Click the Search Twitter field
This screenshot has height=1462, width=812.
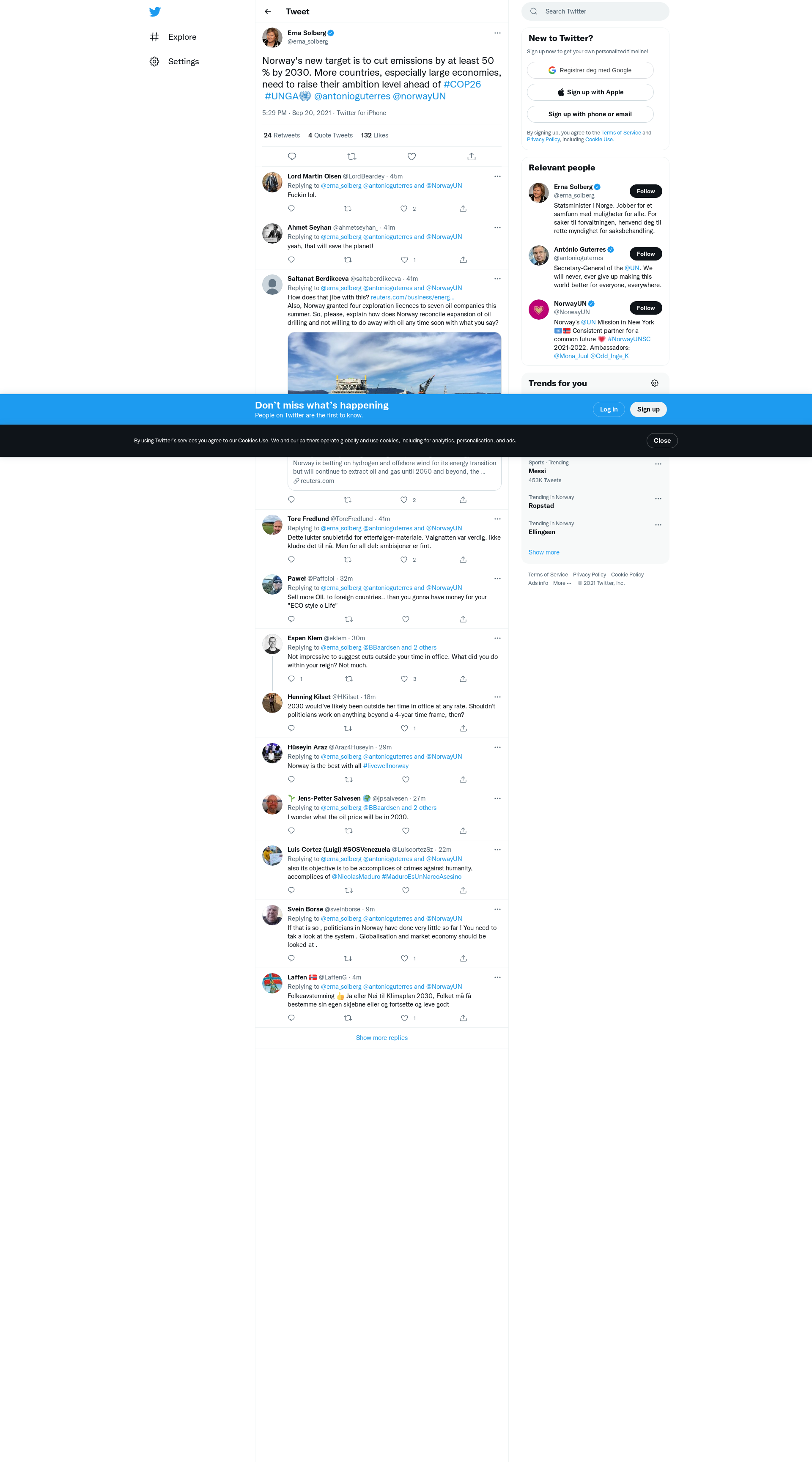(x=601, y=11)
